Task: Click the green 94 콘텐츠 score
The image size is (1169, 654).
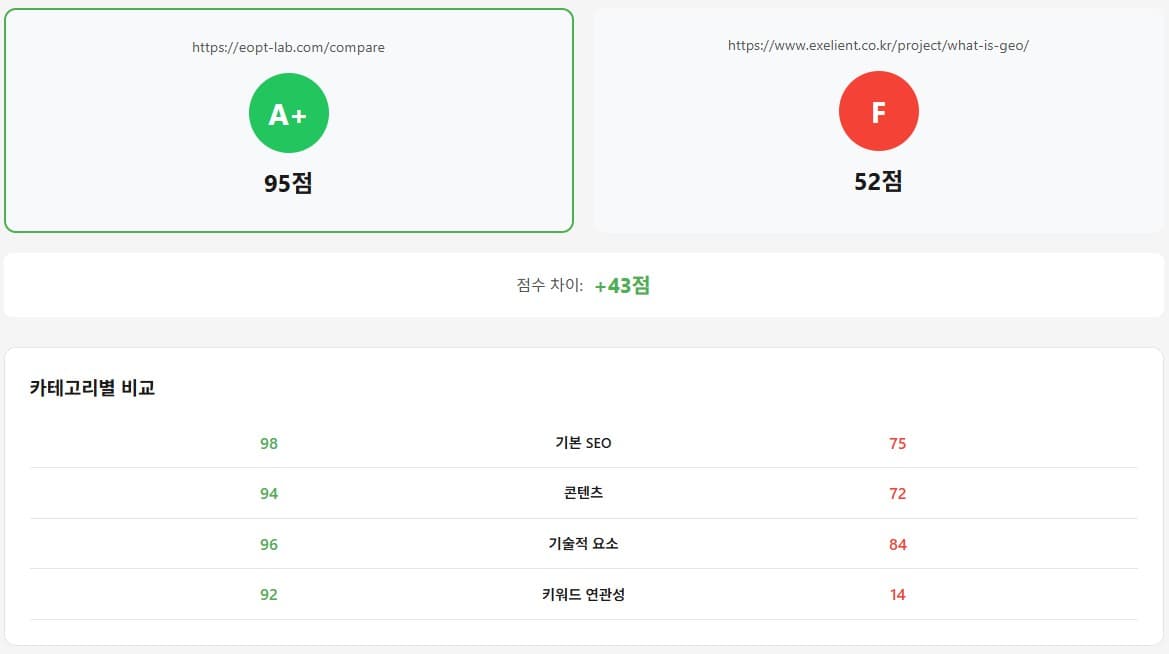Action: click(x=268, y=493)
